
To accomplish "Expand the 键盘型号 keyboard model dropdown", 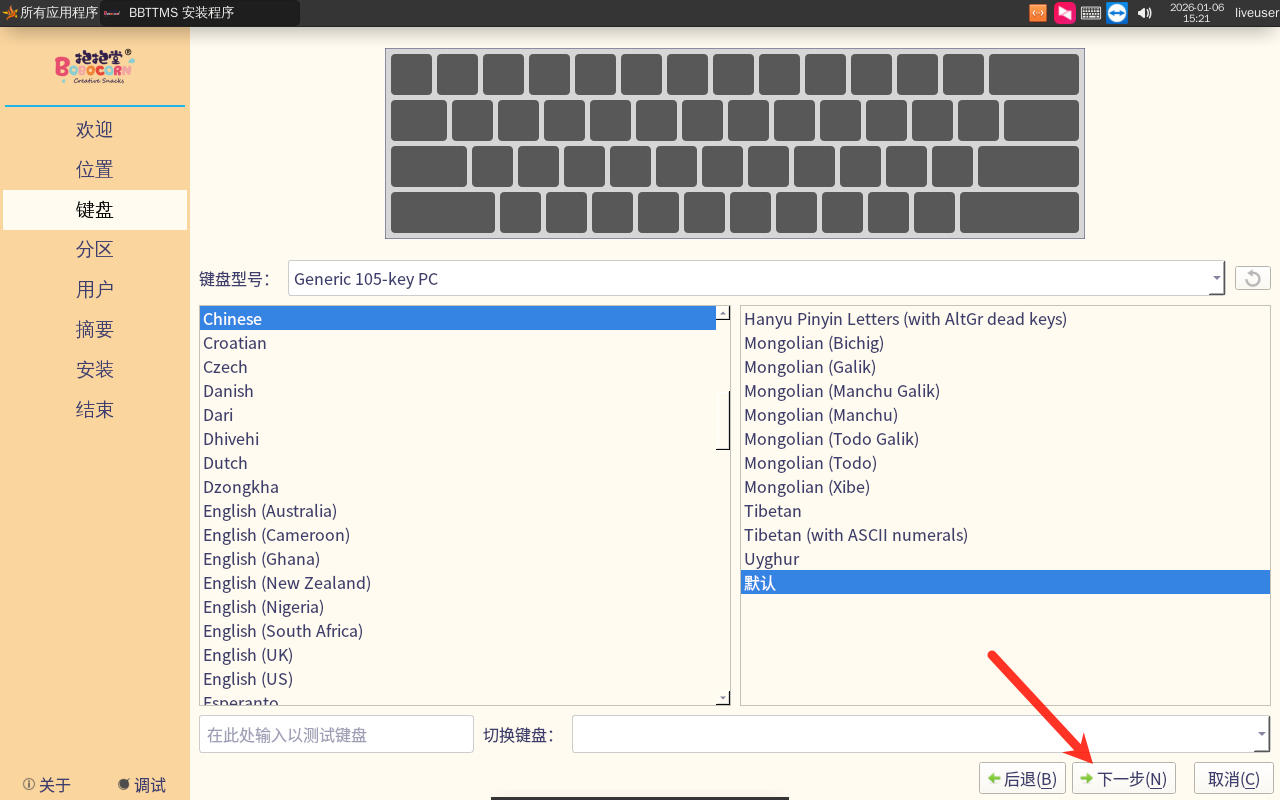I will click(x=1216, y=278).
